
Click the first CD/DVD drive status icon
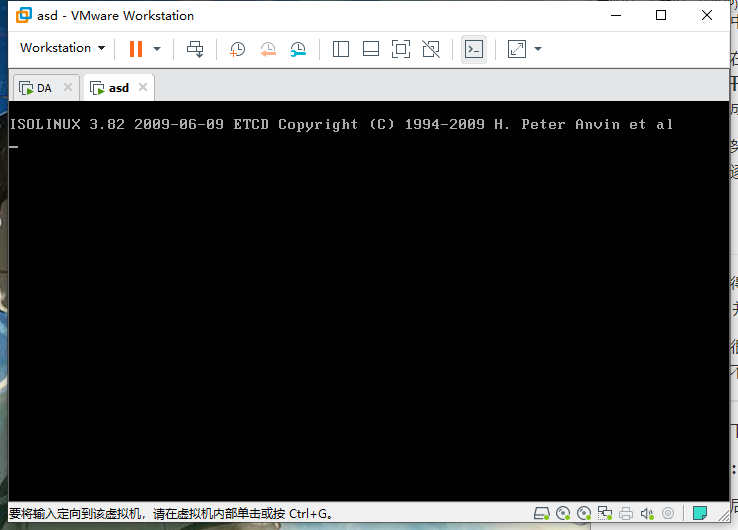[x=563, y=513]
